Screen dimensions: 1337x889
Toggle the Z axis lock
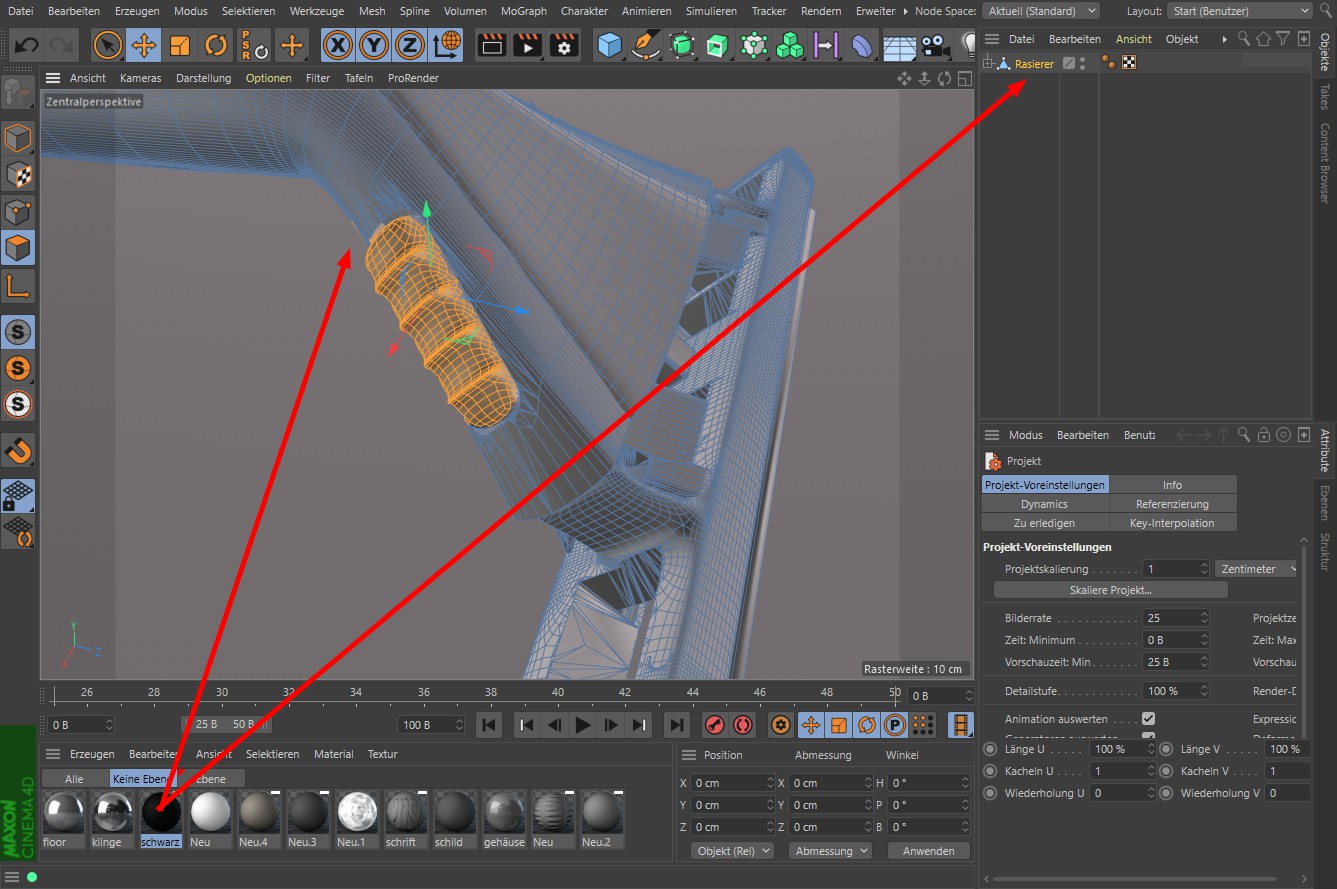click(409, 45)
